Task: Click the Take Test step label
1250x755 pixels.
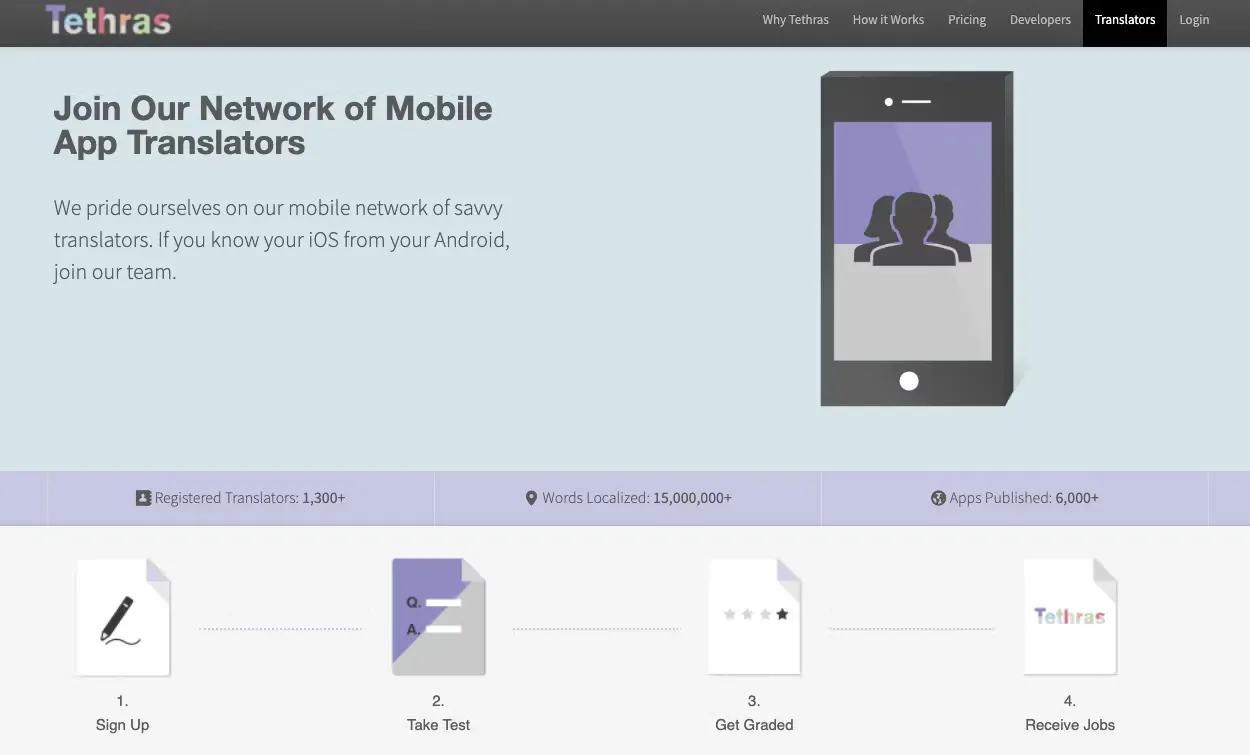Action: click(x=438, y=725)
